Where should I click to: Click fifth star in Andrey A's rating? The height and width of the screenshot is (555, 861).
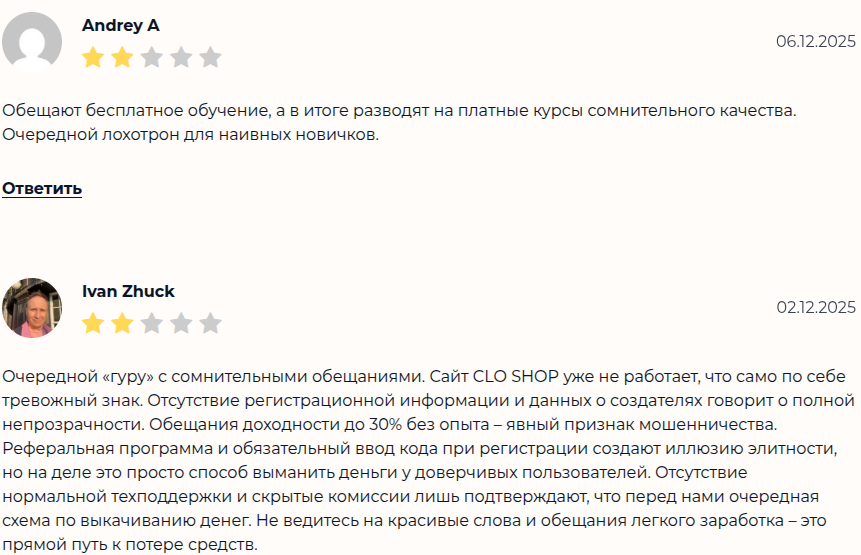[x=210, y=57]
